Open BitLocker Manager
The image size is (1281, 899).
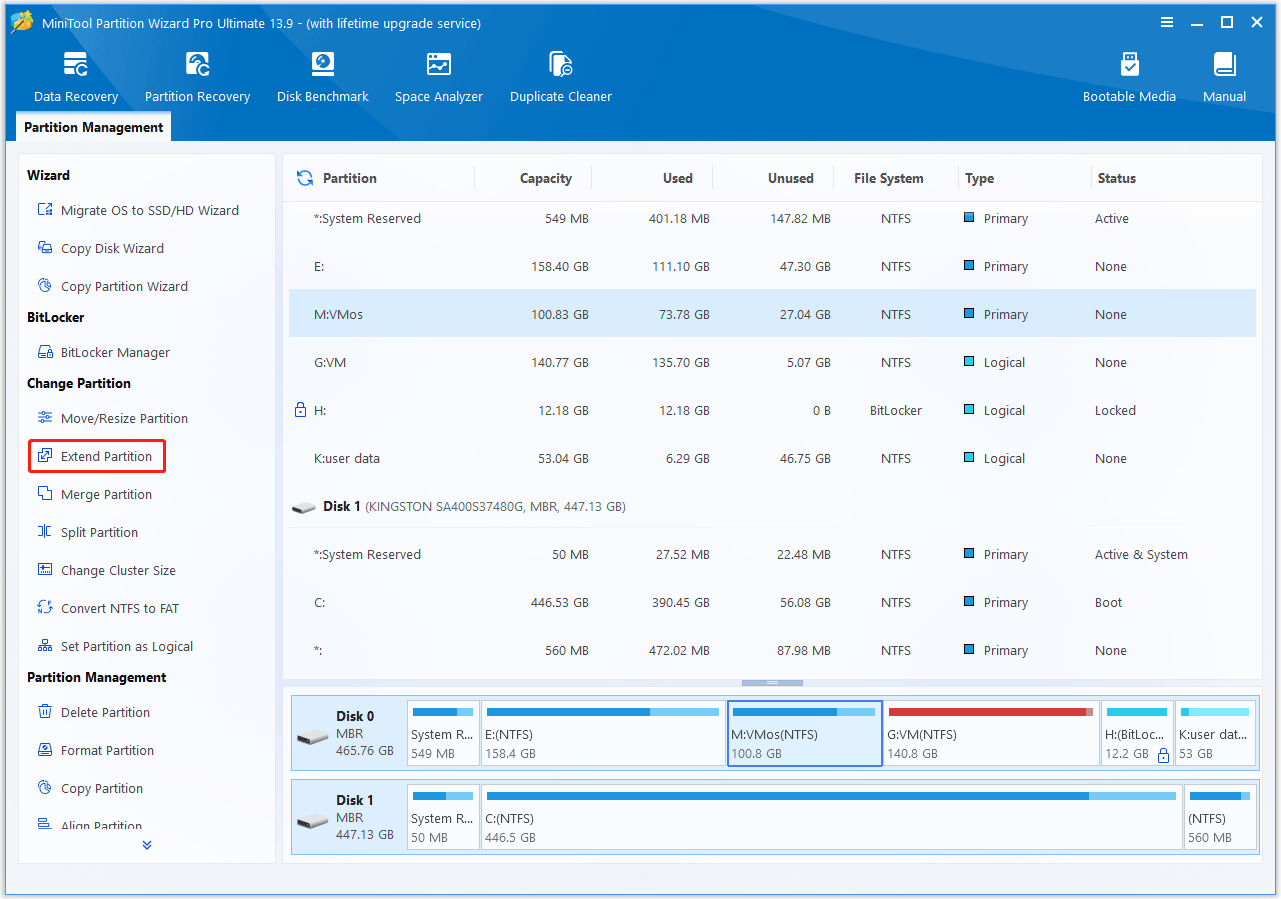click(103, 352)
